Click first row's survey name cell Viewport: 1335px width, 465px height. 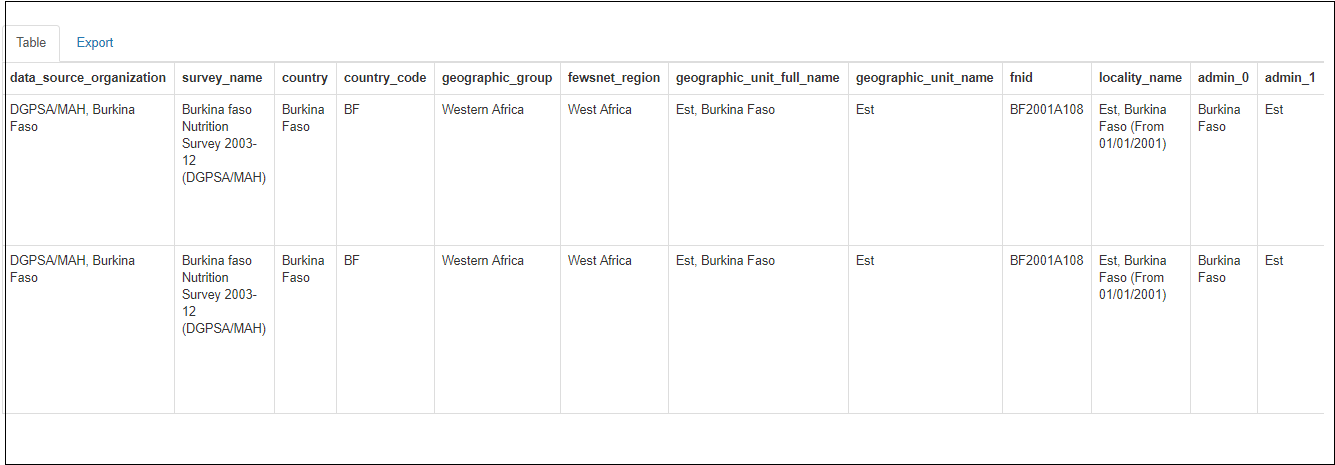point(223,144)
